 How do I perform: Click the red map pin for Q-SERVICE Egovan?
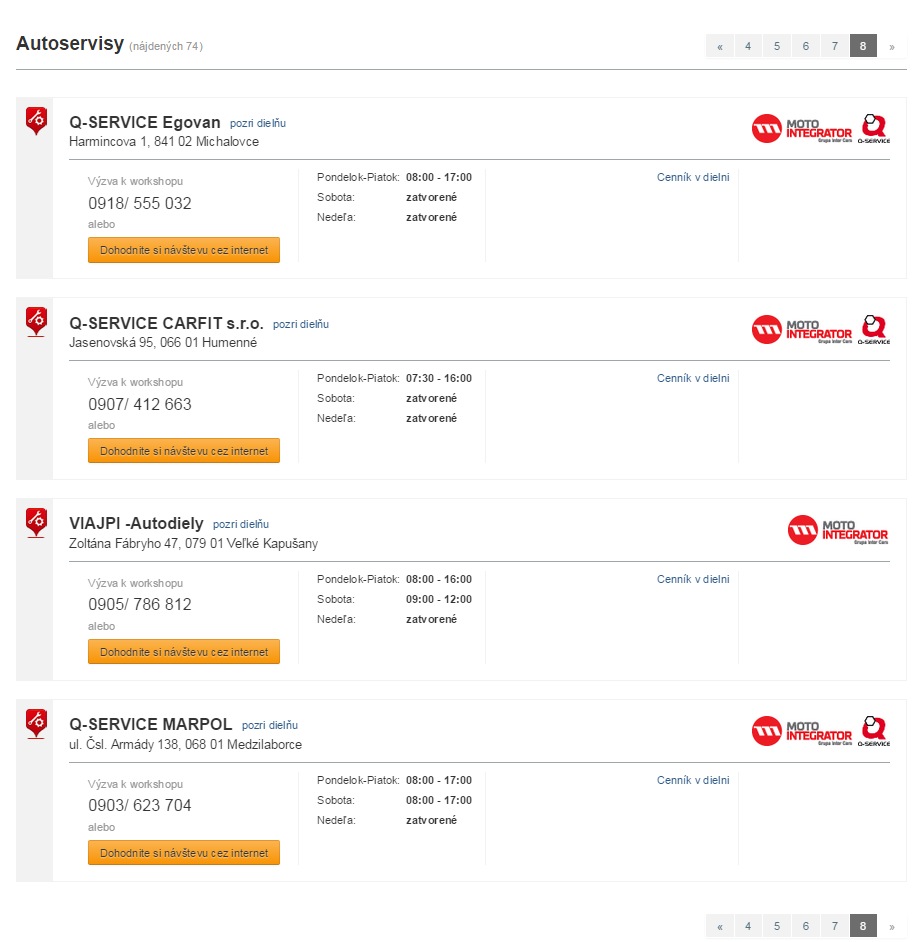point(36,121)
